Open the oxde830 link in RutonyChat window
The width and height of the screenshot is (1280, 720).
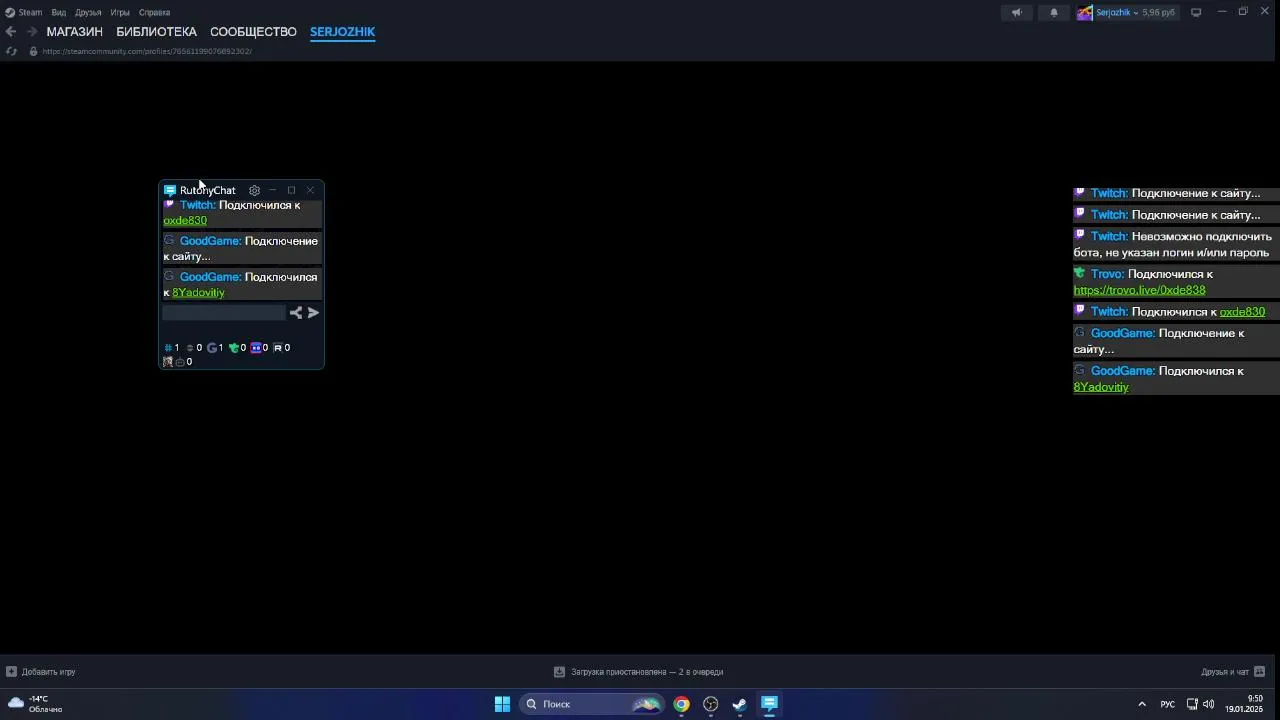pyautogui.click(x=185, y=220)
